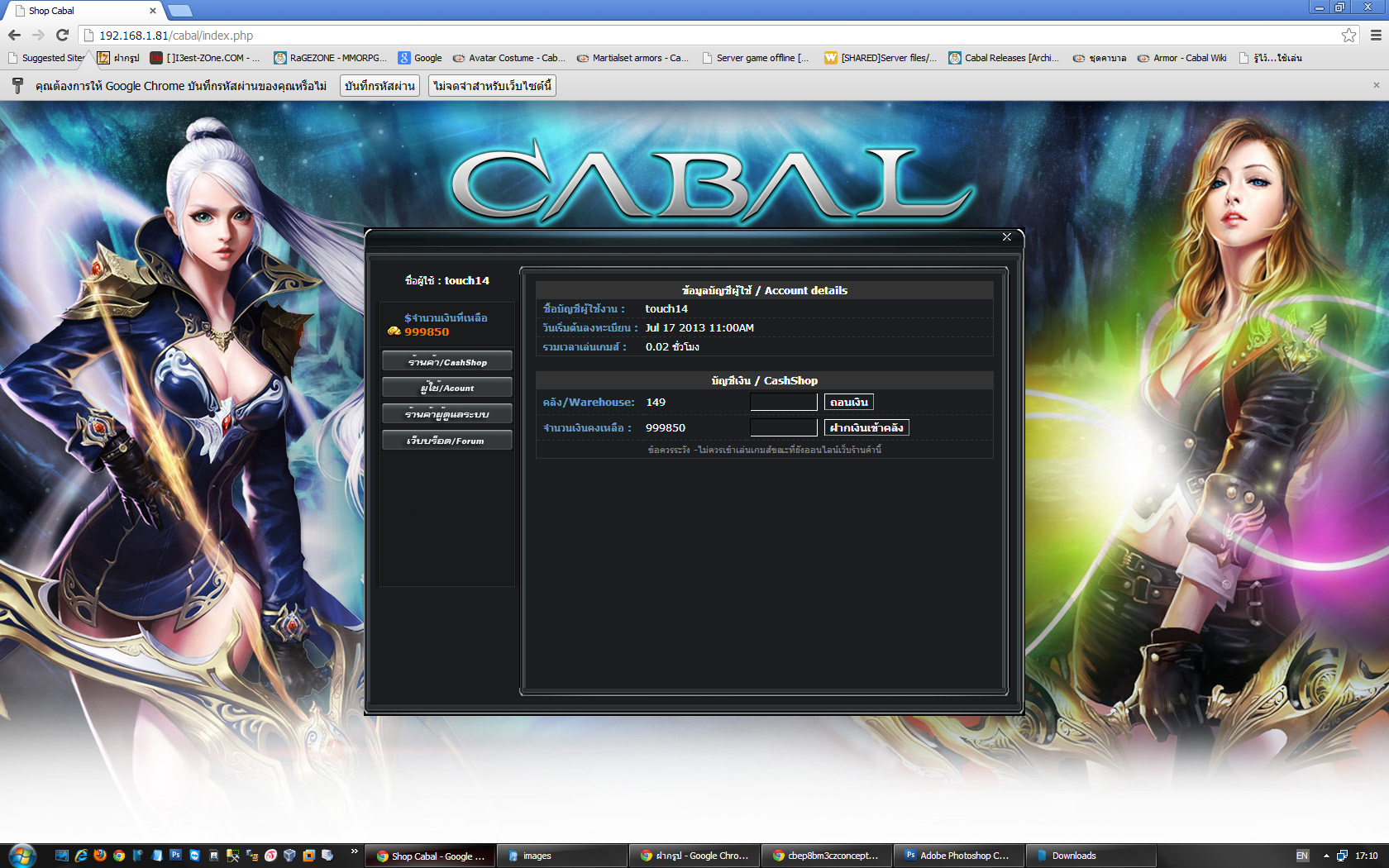The height and width of the screenshot is (868, 1389).
Task: Open the EN language indicator
Action: point(1302,856)
